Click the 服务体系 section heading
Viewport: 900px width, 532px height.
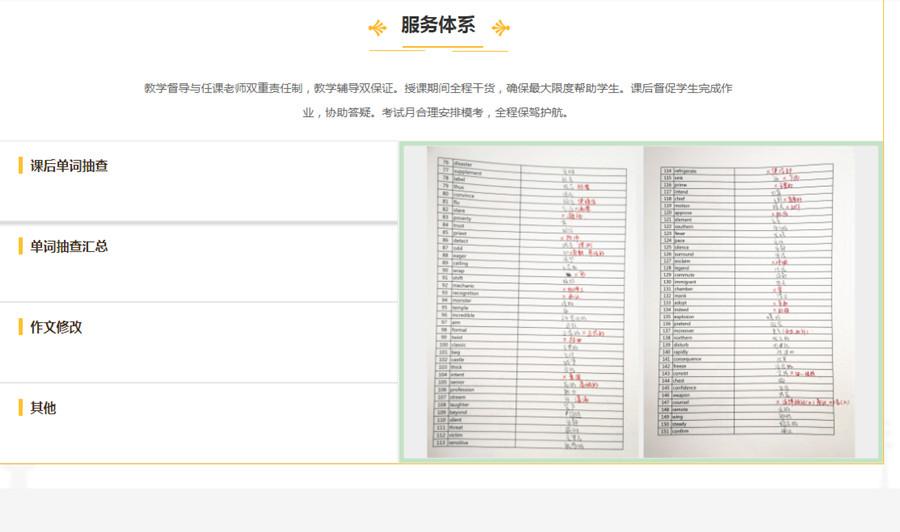(438, 26)
